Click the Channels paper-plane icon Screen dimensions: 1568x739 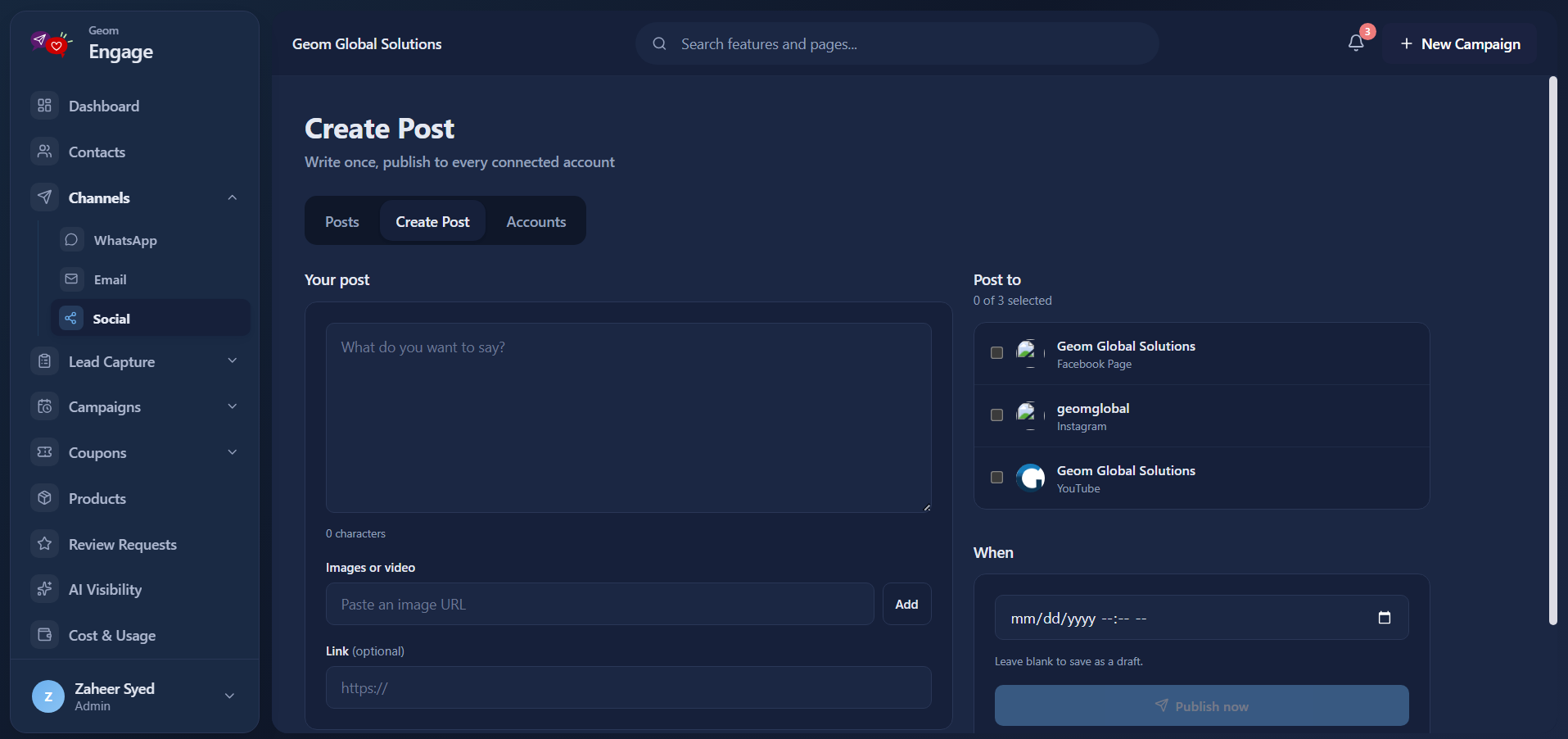[x=45, y=197]
